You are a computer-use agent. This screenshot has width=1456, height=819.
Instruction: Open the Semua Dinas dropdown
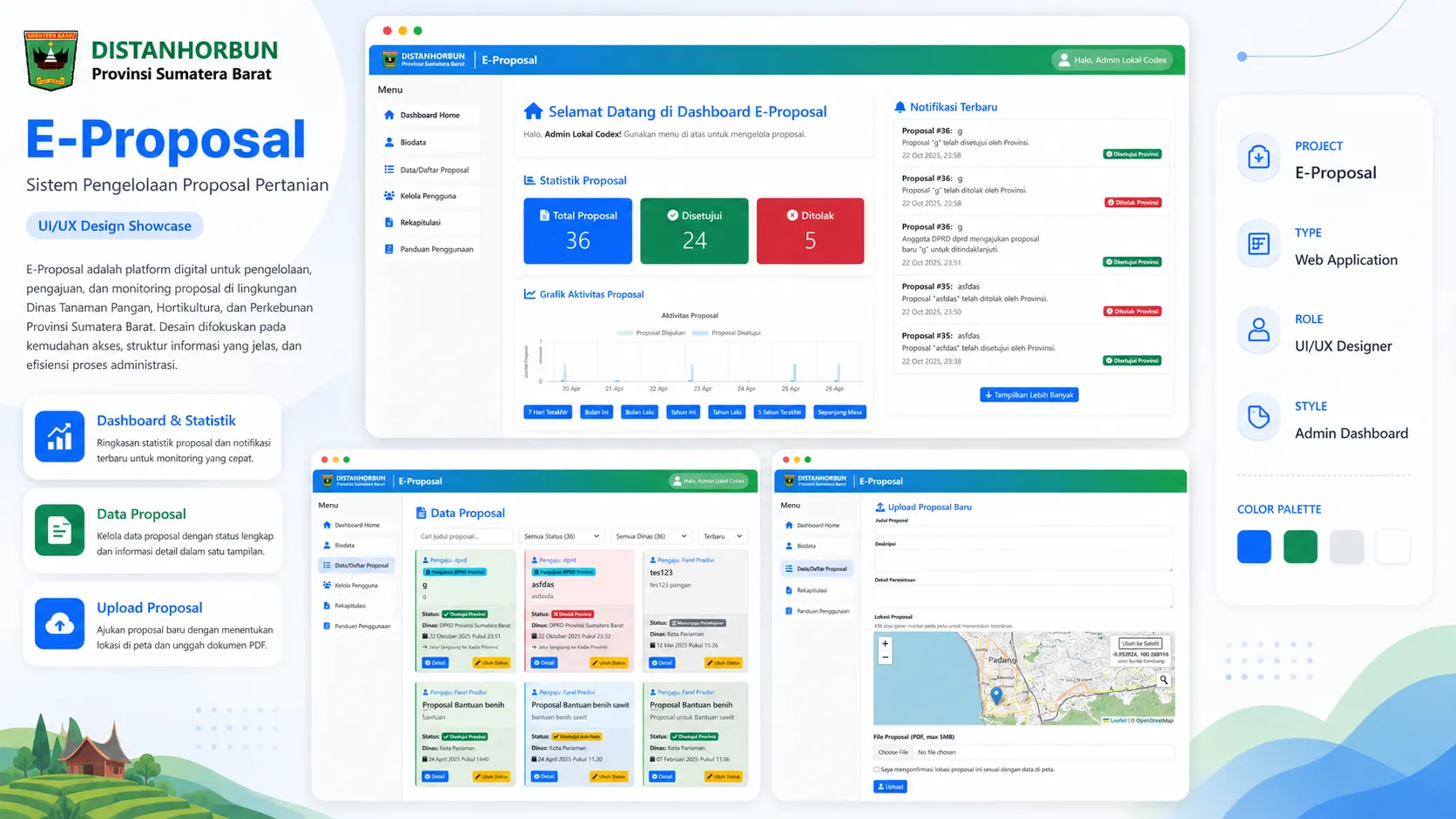point(652,536)
